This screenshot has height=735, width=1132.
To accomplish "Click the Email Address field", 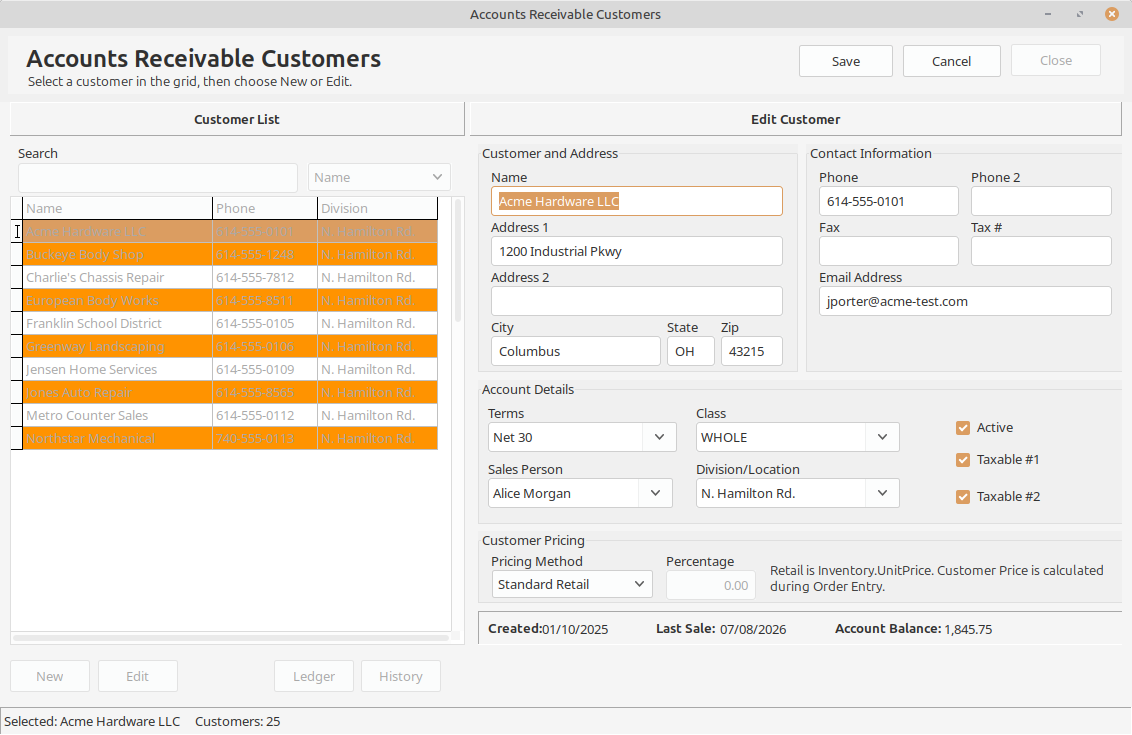I will [965, 301].
